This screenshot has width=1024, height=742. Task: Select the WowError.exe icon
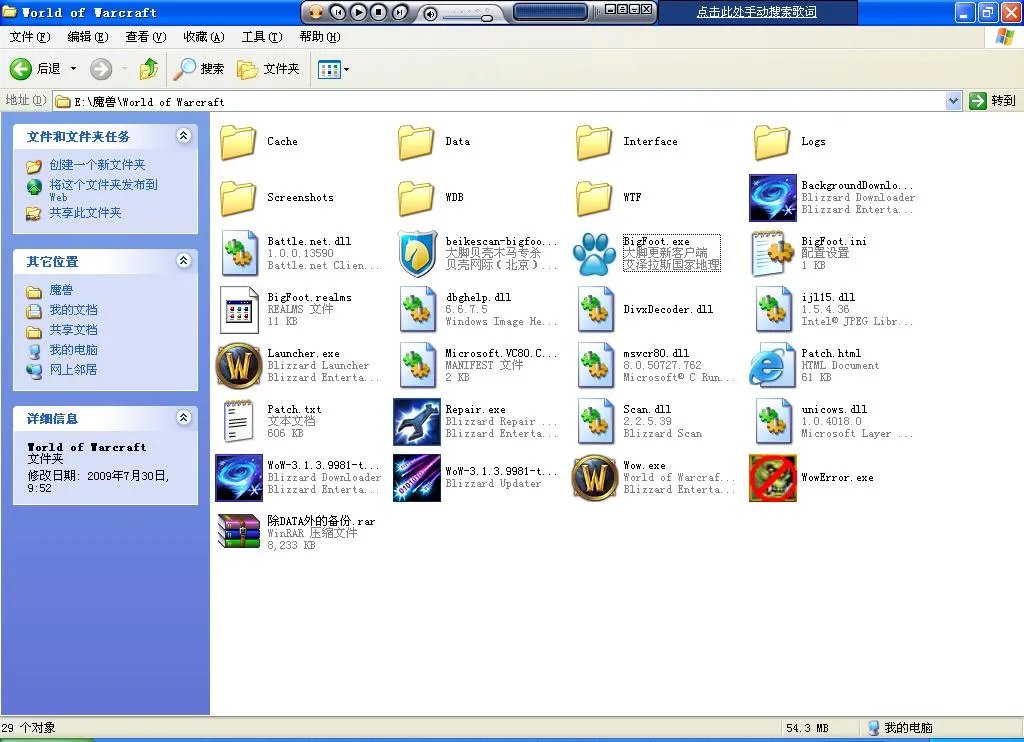[x=772, y=477]
